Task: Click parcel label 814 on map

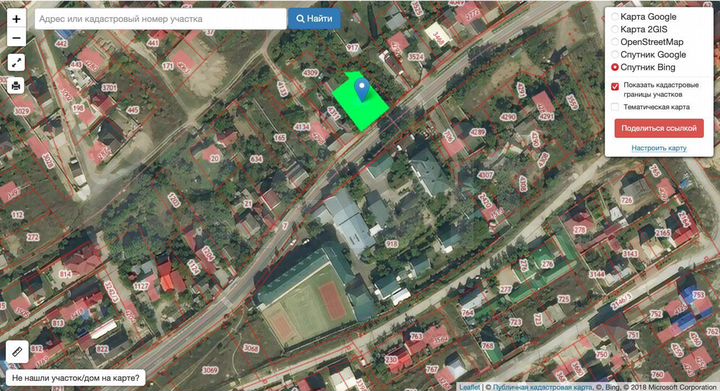Action: coord(65,274)
